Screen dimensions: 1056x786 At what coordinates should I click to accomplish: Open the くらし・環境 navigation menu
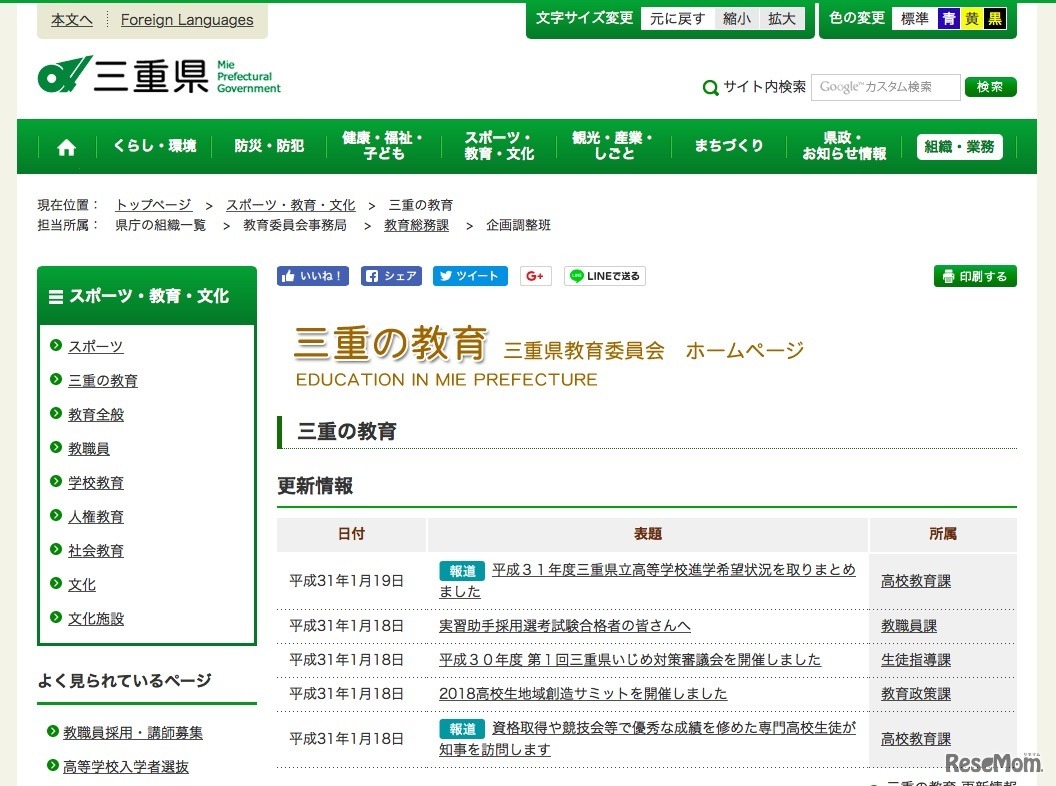point(154,146)
